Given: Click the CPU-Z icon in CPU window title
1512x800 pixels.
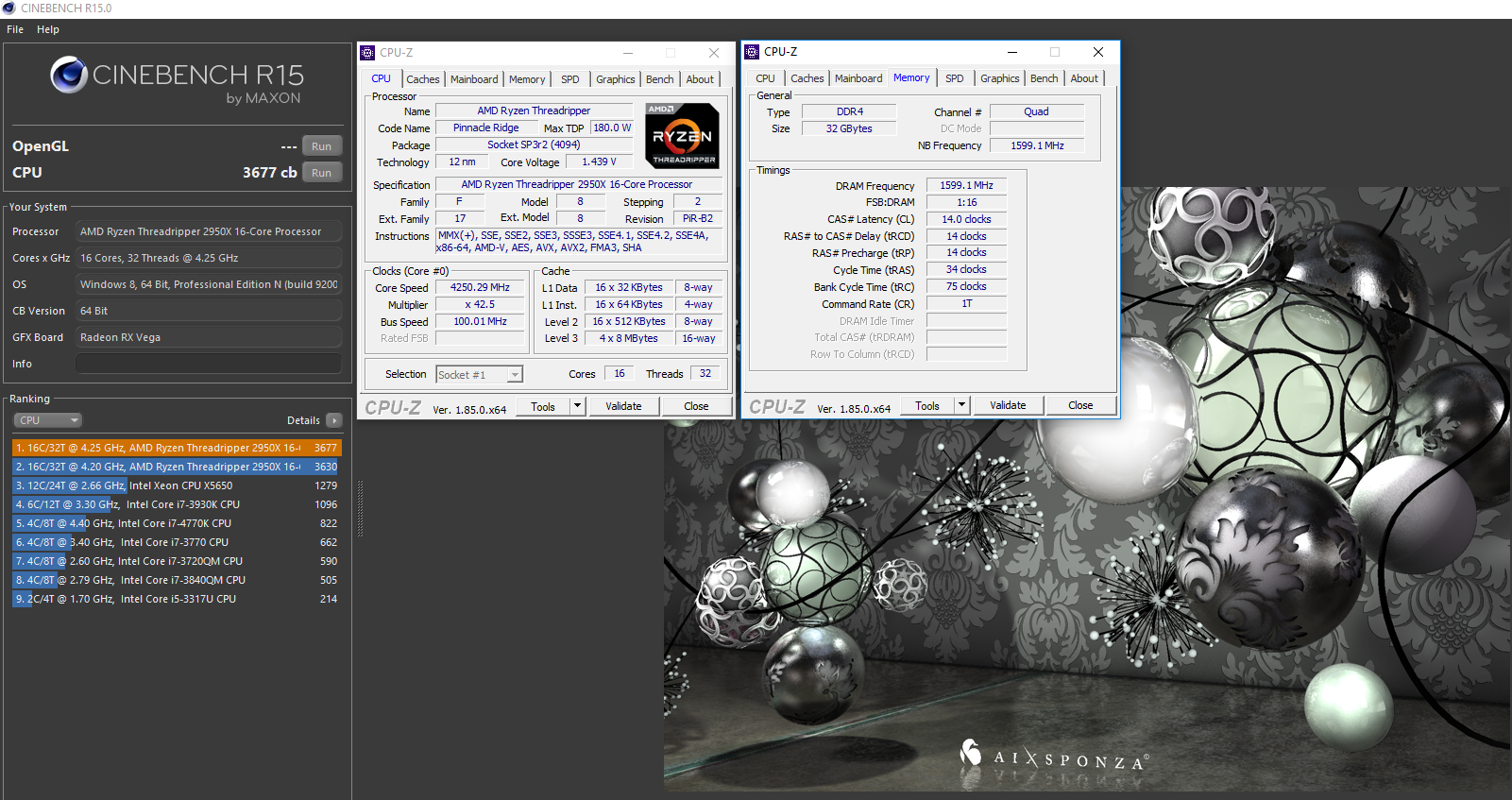Looking at the screenshot, I should pos(368,53).
